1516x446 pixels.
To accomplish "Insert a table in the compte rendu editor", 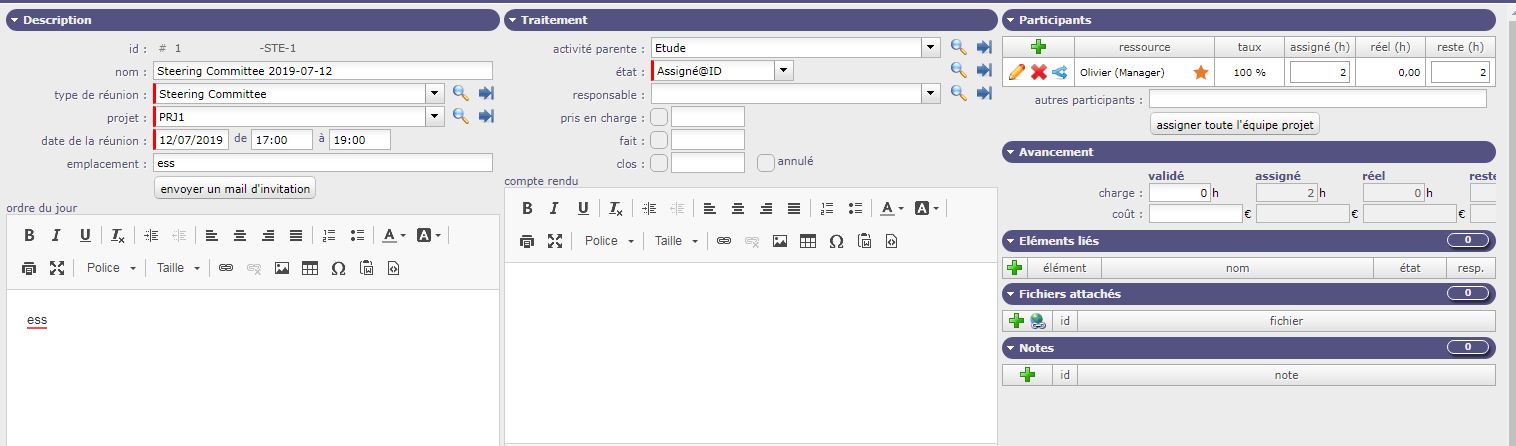I will pos(807,241).
